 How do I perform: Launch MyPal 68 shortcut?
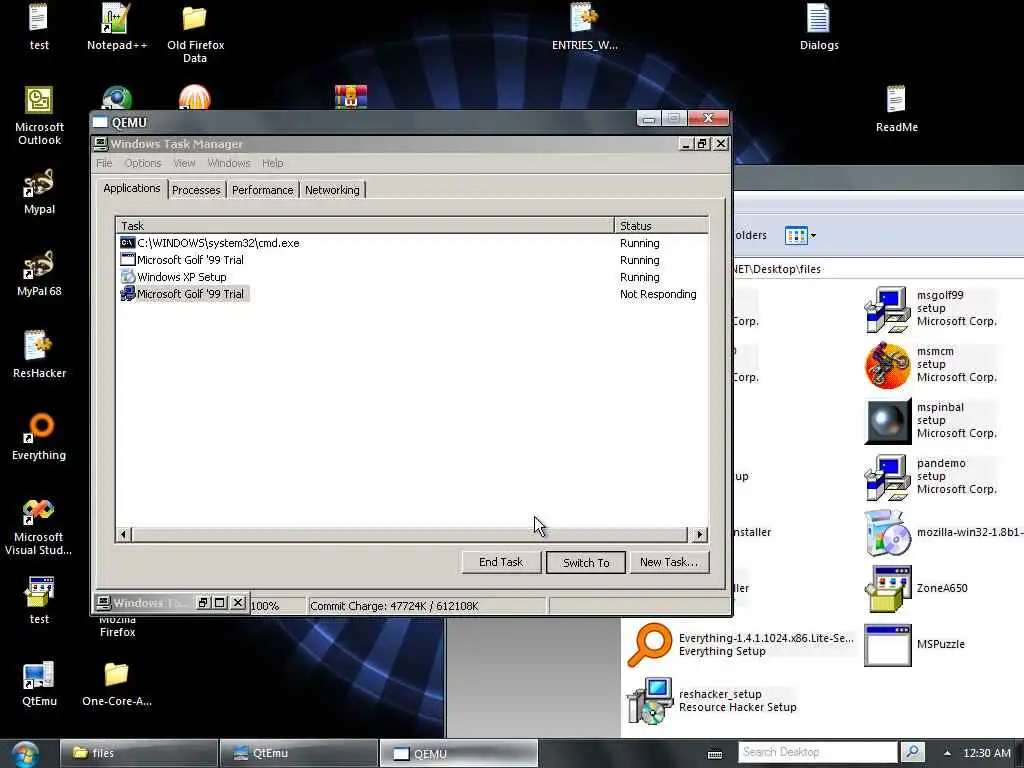[x=39, y=273]
